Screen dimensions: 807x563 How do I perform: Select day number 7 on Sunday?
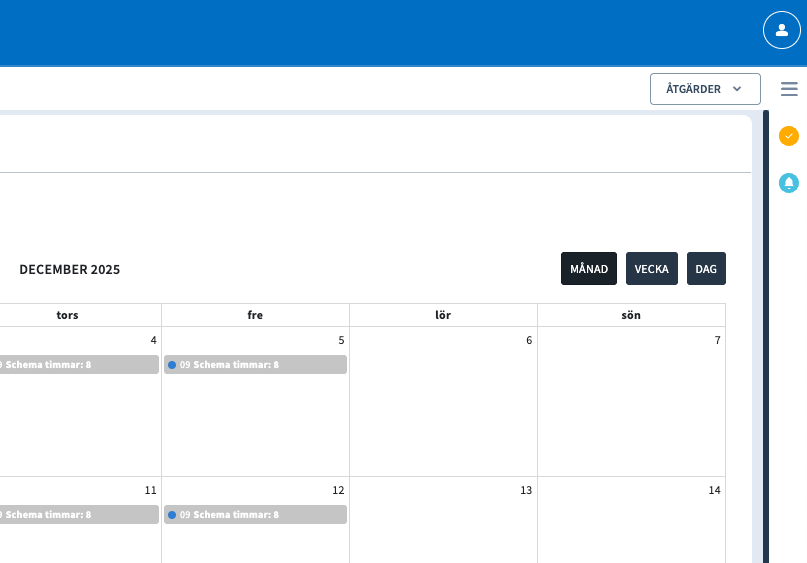point(717,340)
